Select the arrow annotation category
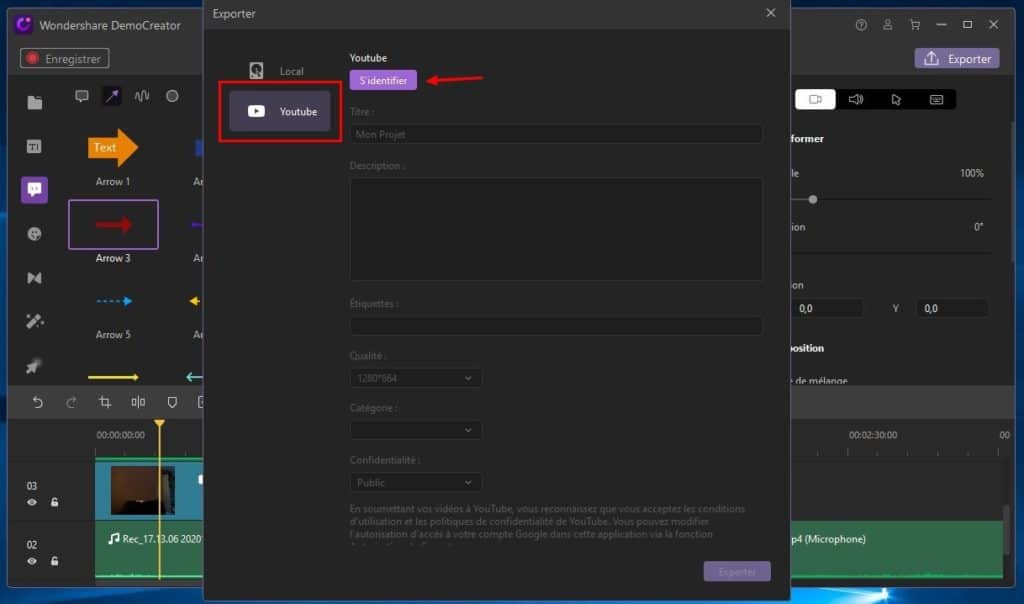Screen dimensions: 1024x604 112,96
